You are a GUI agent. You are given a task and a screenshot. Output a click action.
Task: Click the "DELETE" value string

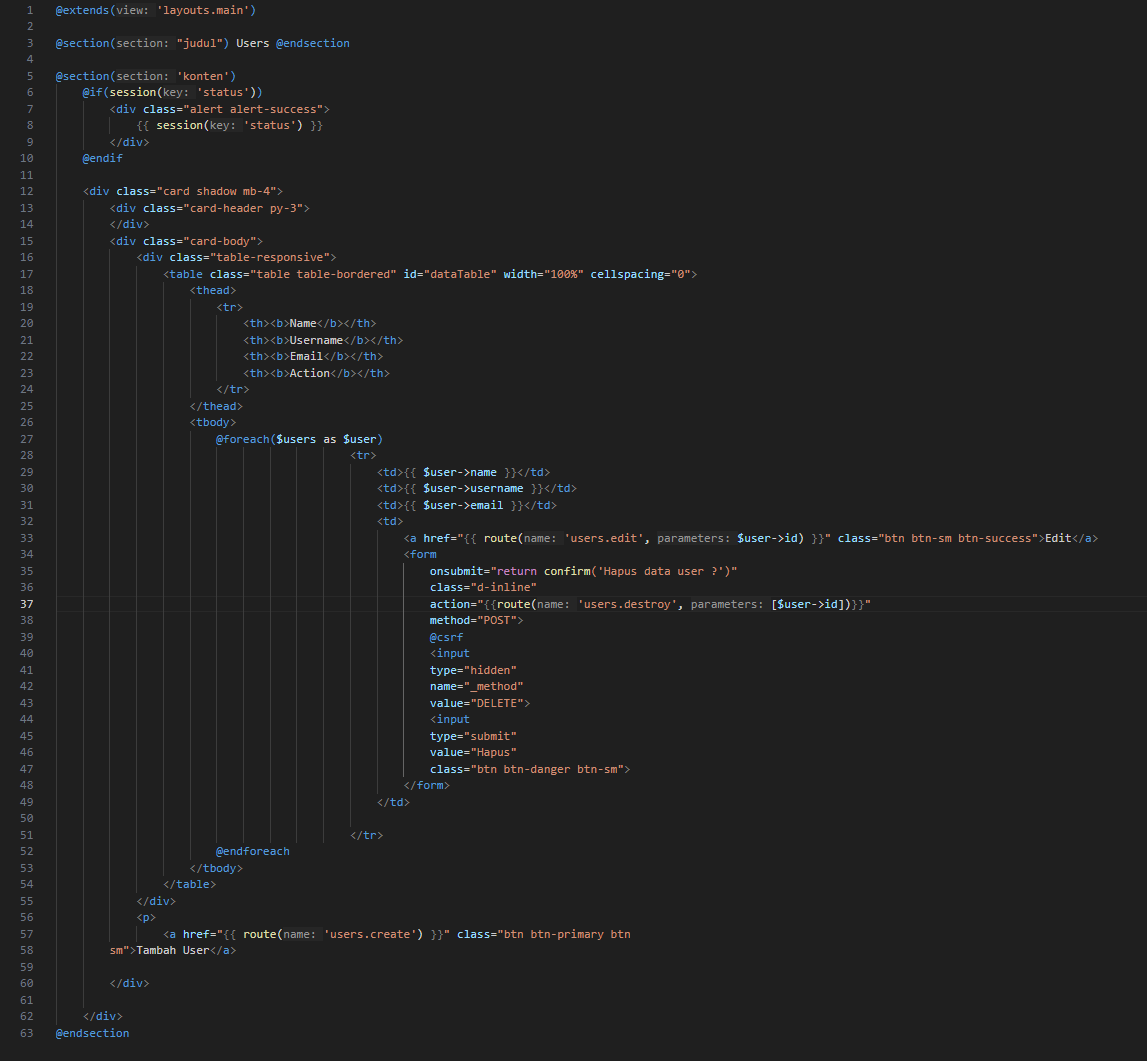496,703
